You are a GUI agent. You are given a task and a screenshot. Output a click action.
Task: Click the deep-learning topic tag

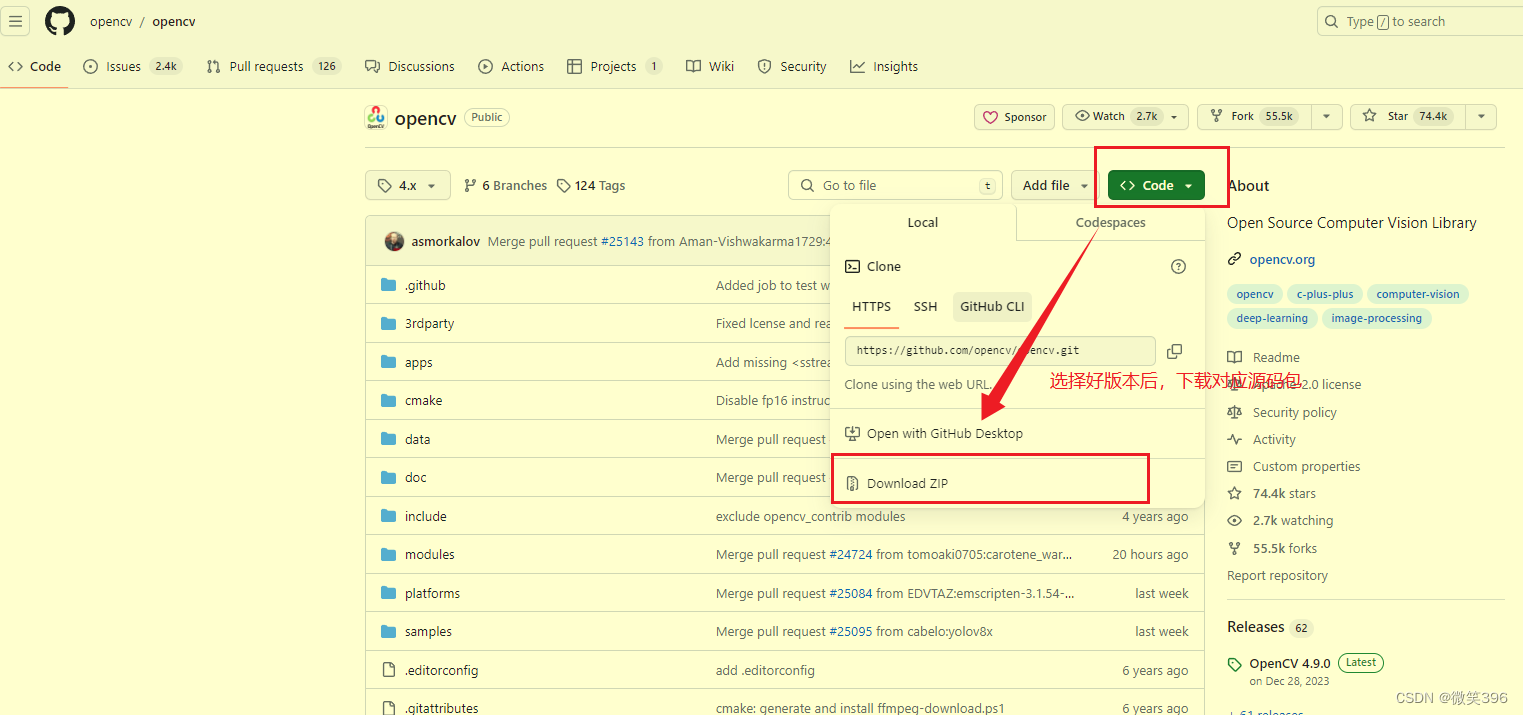1272,318
